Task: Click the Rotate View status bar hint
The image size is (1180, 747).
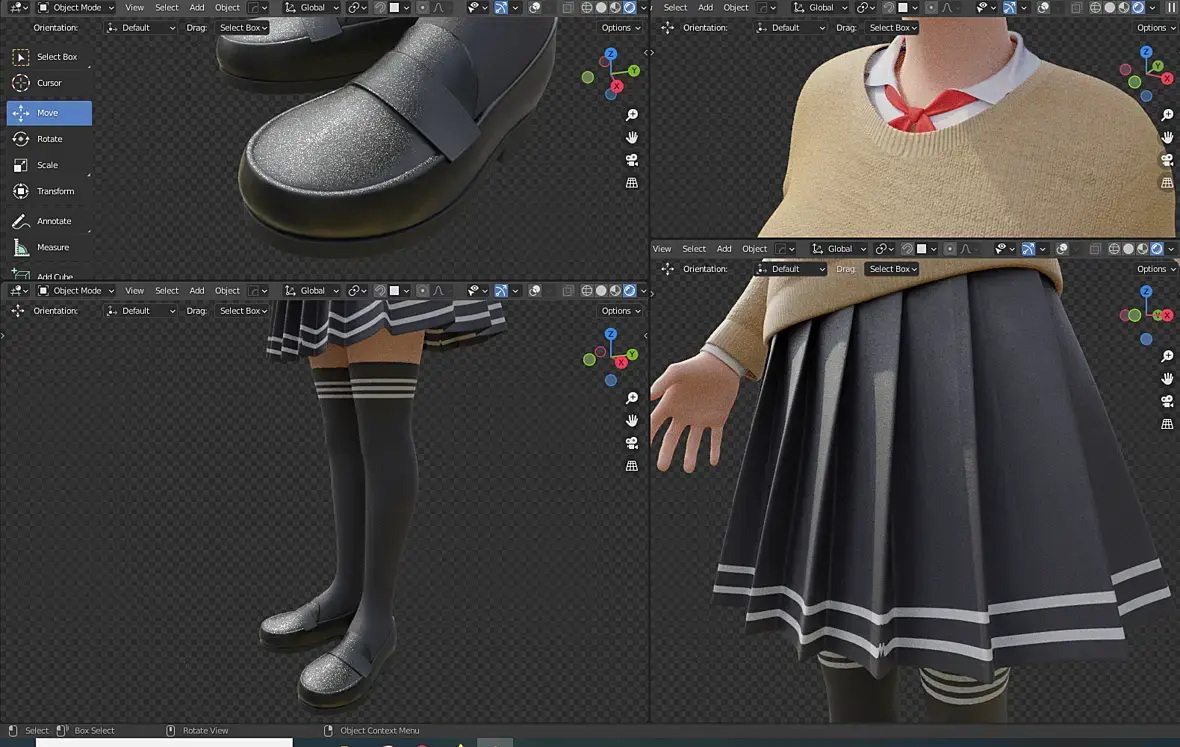Action: (197, 730)
